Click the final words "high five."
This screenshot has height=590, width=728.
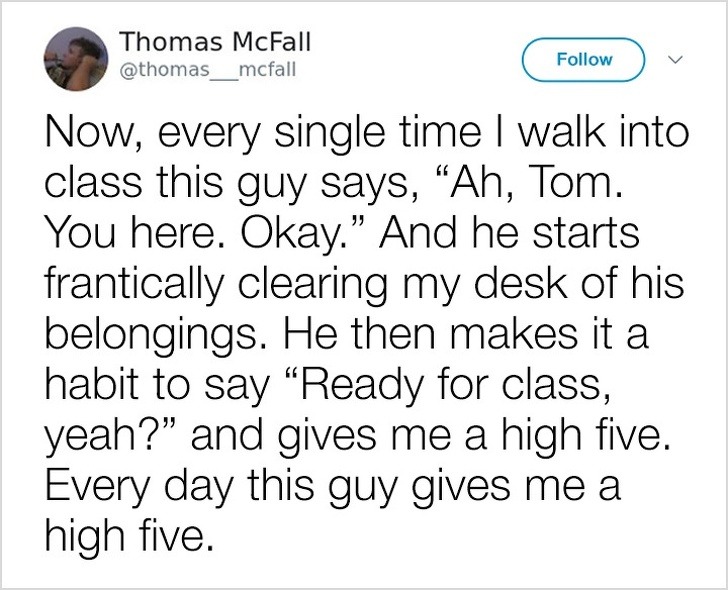tap(129, 540)
